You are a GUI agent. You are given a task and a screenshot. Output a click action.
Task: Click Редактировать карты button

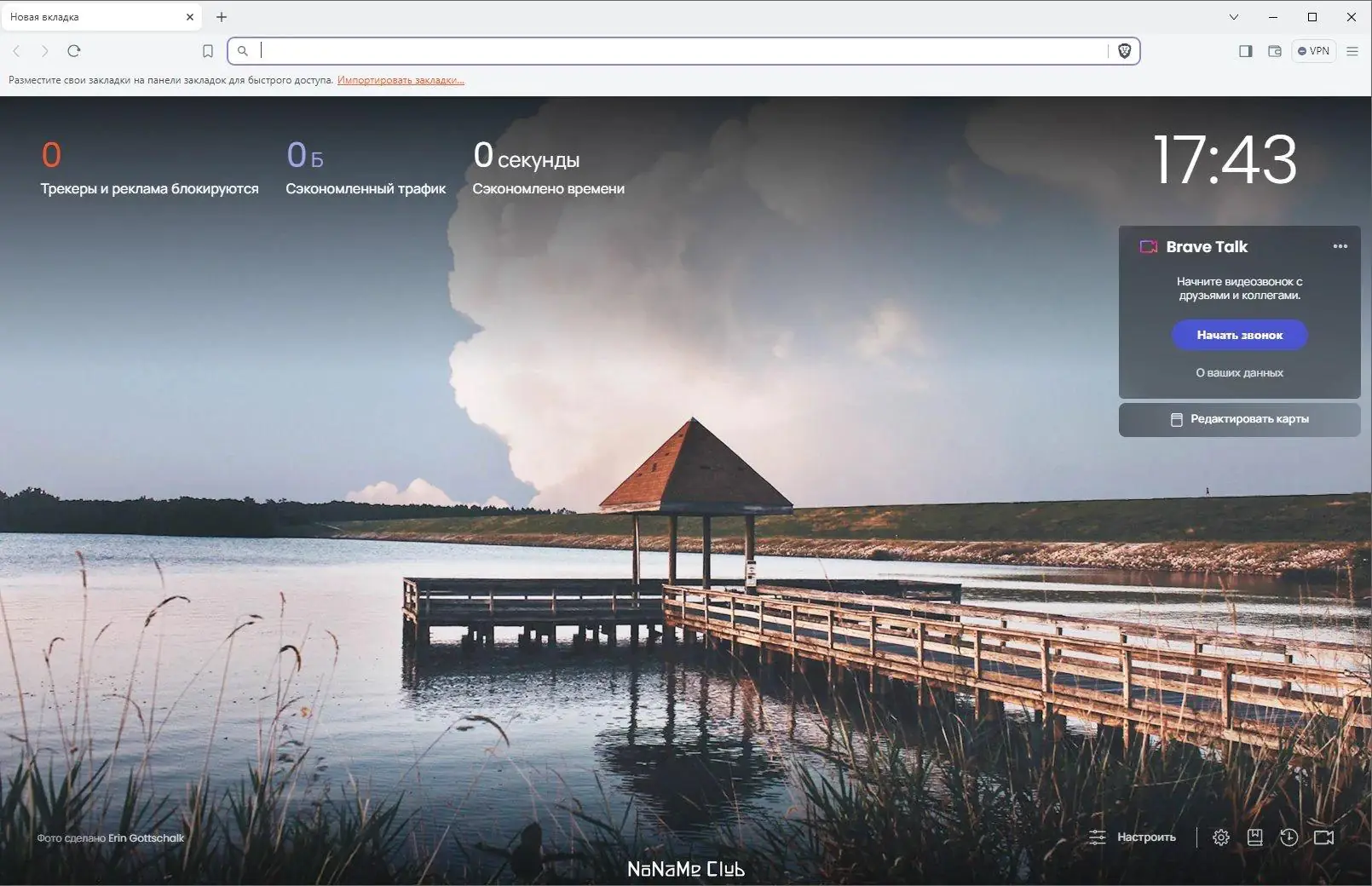pyautogui.click(x=1239, y=419)
